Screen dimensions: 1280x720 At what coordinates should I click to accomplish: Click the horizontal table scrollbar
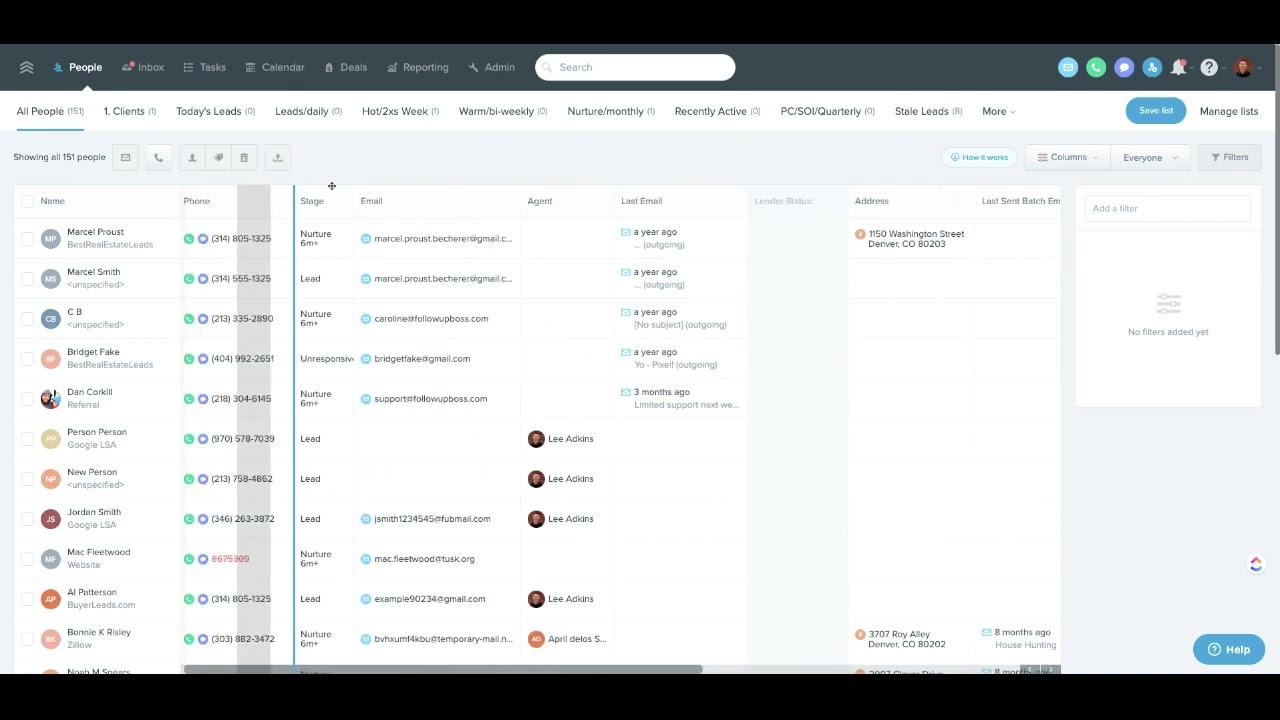(442, 669)
